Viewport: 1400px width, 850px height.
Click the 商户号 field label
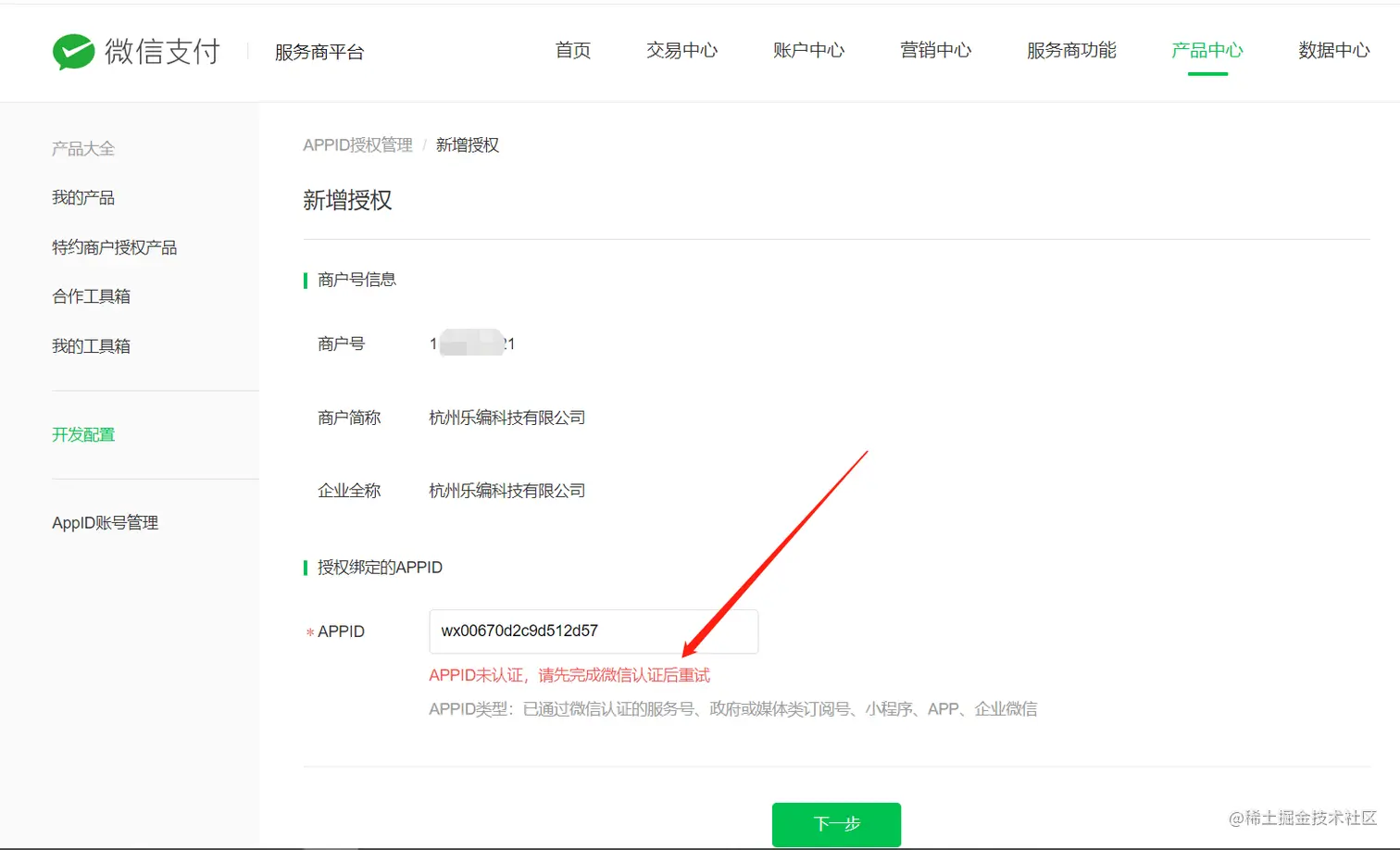[x=341, y=344]
